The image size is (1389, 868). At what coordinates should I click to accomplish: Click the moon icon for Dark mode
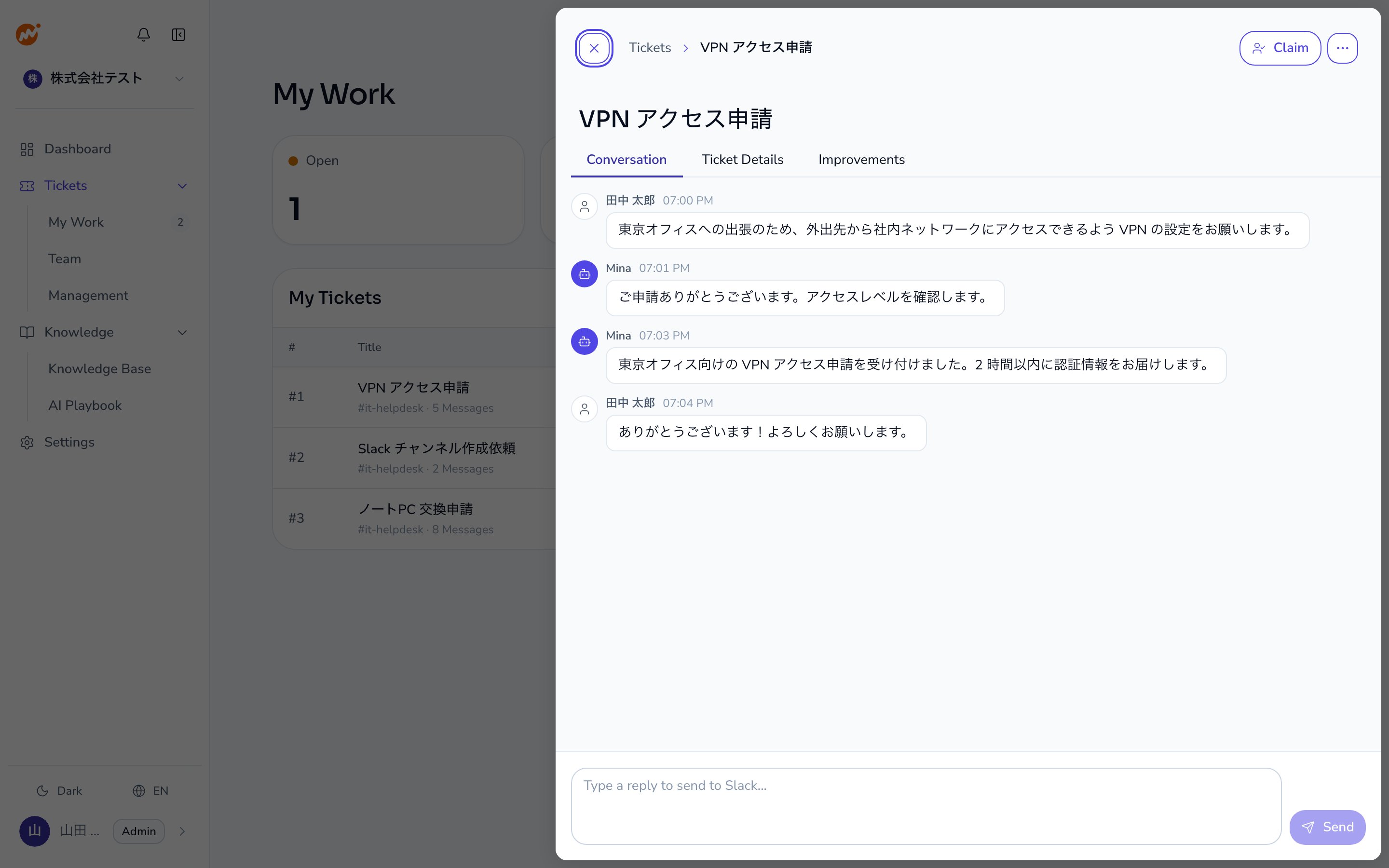click(42, 791)
